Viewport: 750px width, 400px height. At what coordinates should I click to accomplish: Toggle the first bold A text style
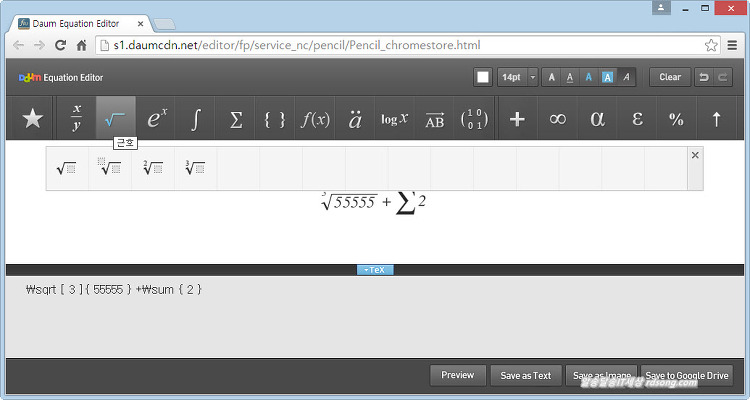pos(552,77)
